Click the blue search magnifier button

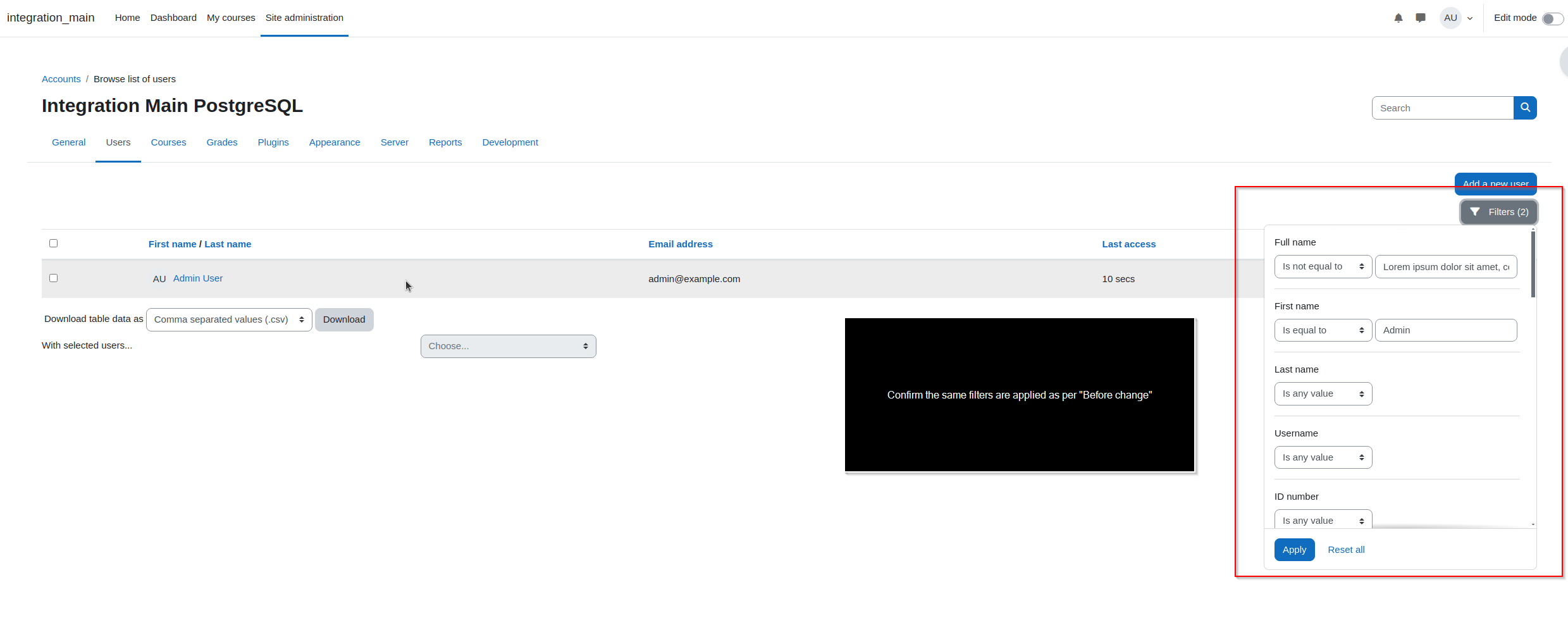(x=1525, y=108)
